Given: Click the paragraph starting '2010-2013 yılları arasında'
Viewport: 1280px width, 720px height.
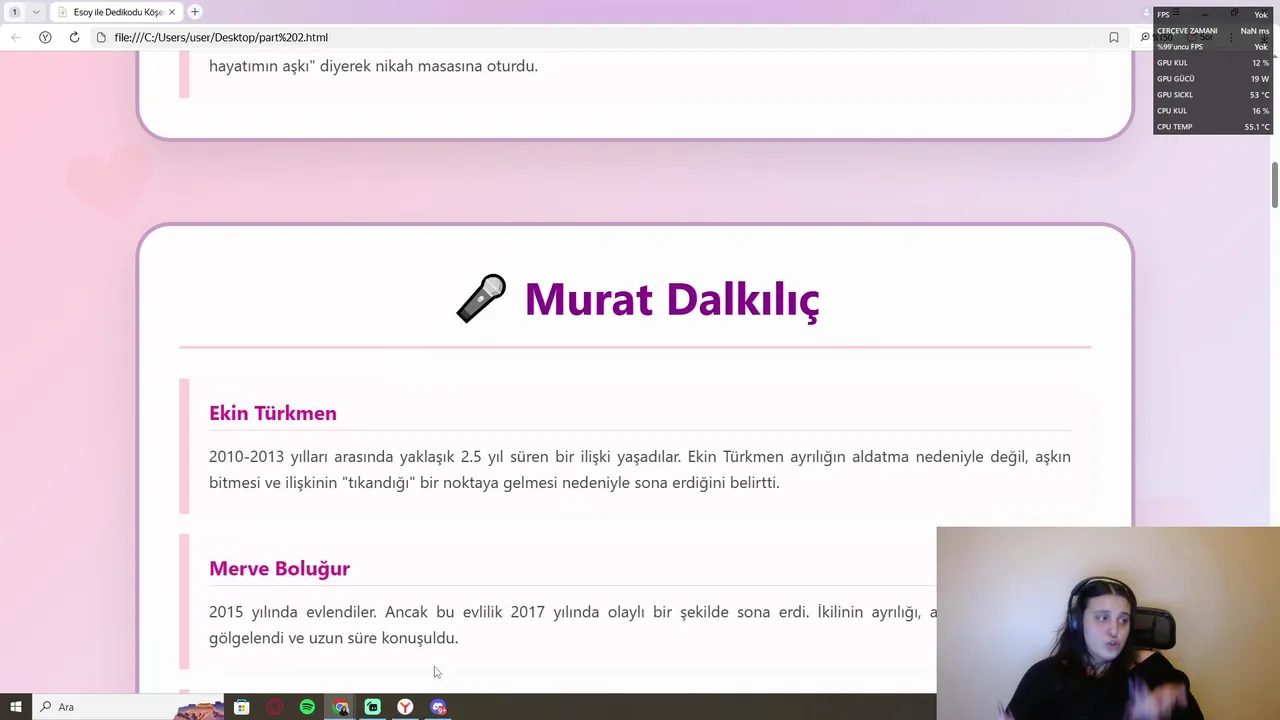Looking at the screenshot, I should pyautogui.click(x=640, y=469).
